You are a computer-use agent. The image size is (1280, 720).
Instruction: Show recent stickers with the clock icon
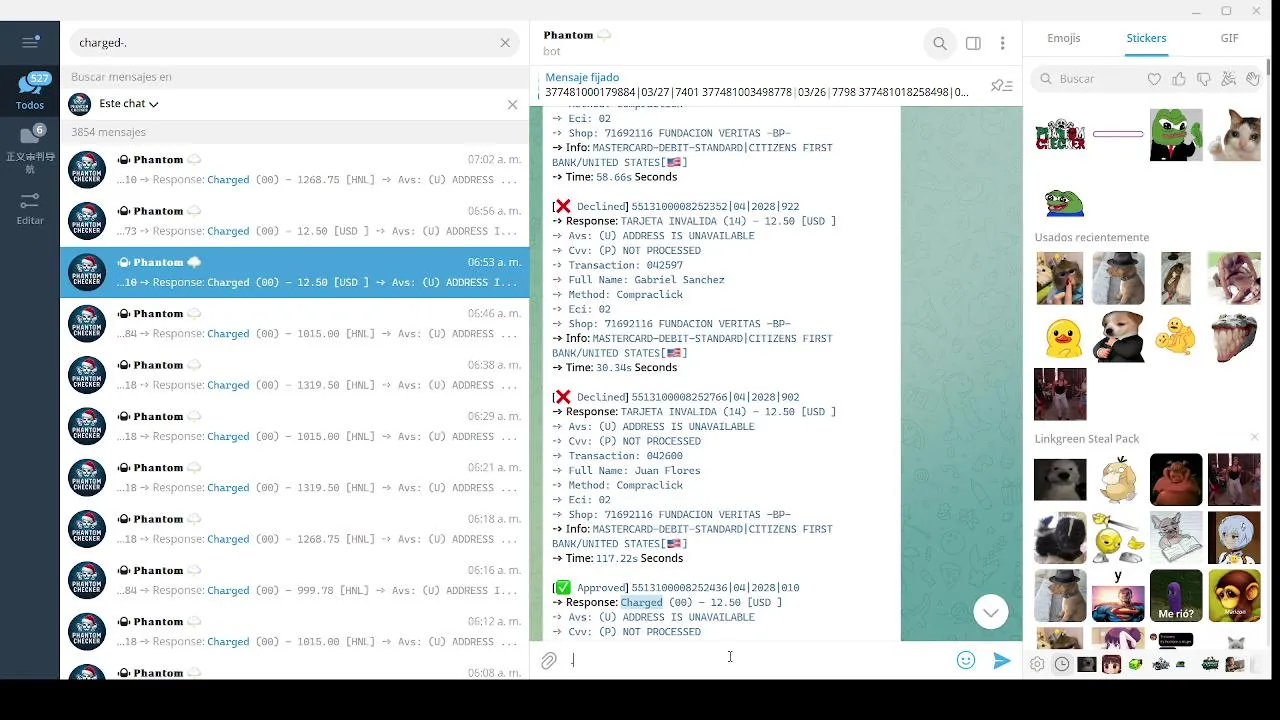(1062, 664)
